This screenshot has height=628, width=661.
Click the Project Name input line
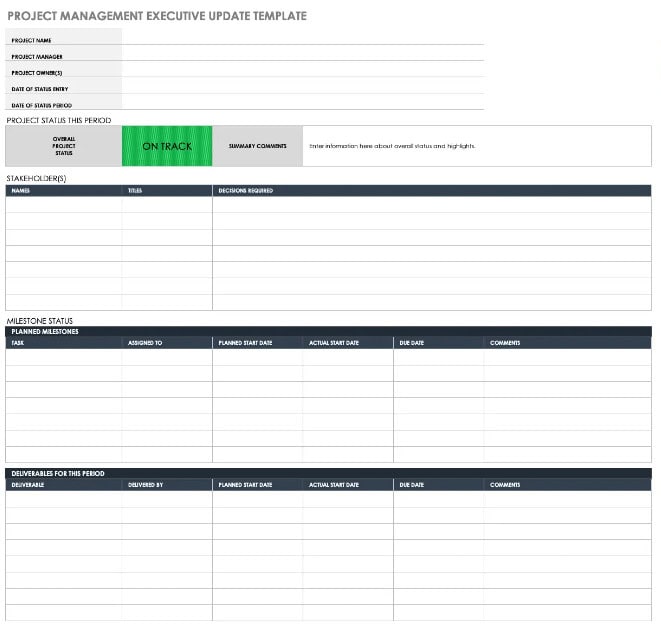pos(303,37)
